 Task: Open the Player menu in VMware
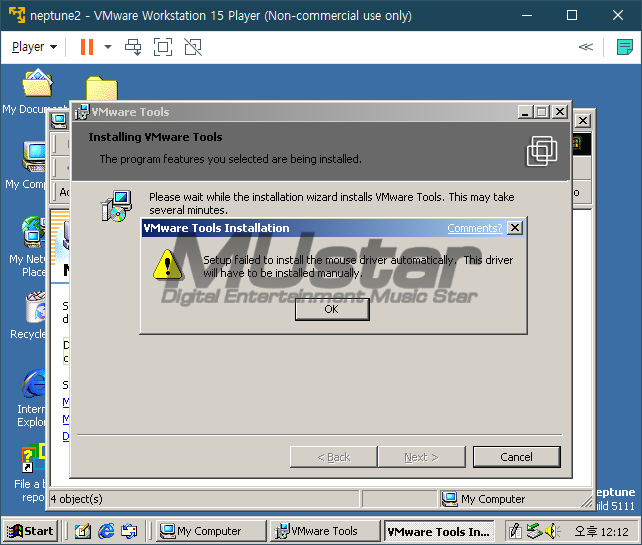tap(34, 47)
